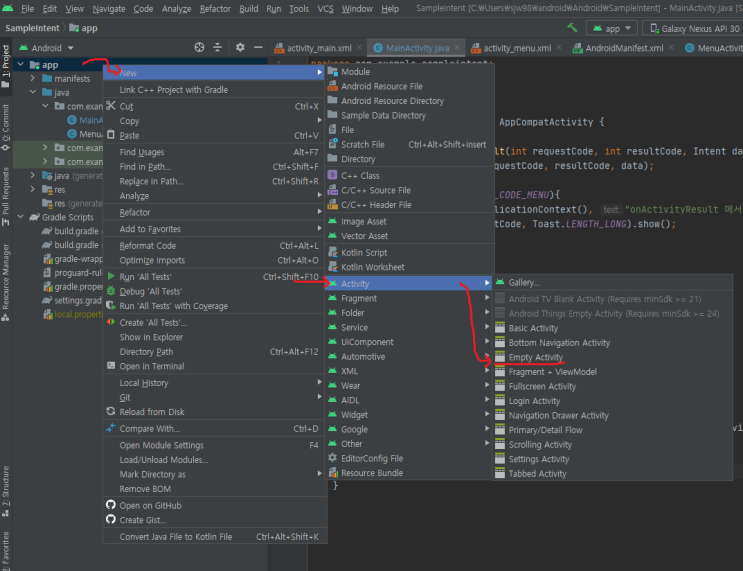
Task: Select EditorConfig File entry
Action: (x=409, y=458)
